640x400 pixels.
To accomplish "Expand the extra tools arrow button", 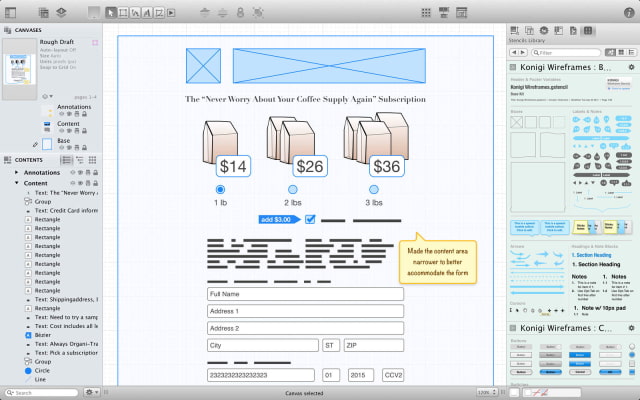I will 171,13.
